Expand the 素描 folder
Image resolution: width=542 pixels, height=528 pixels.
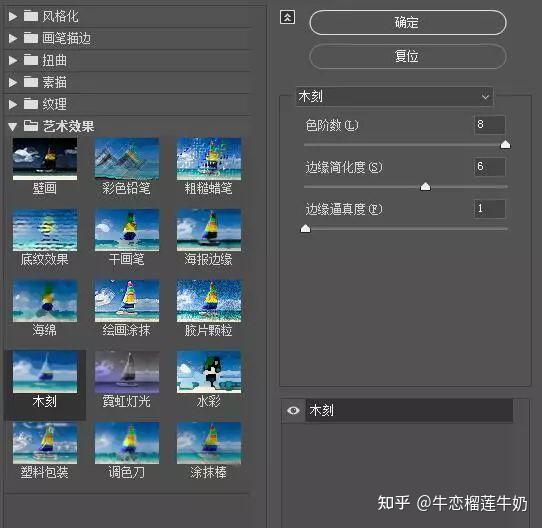(x=13, y=82)
